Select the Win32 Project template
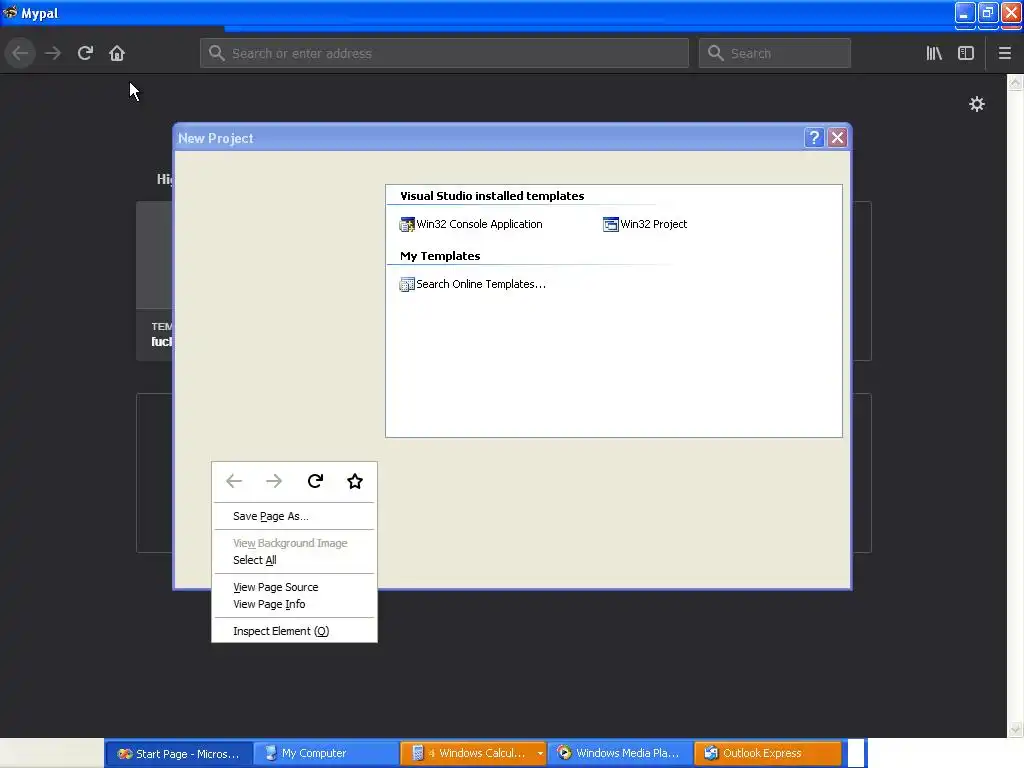1024x768 pixels. 645,224
